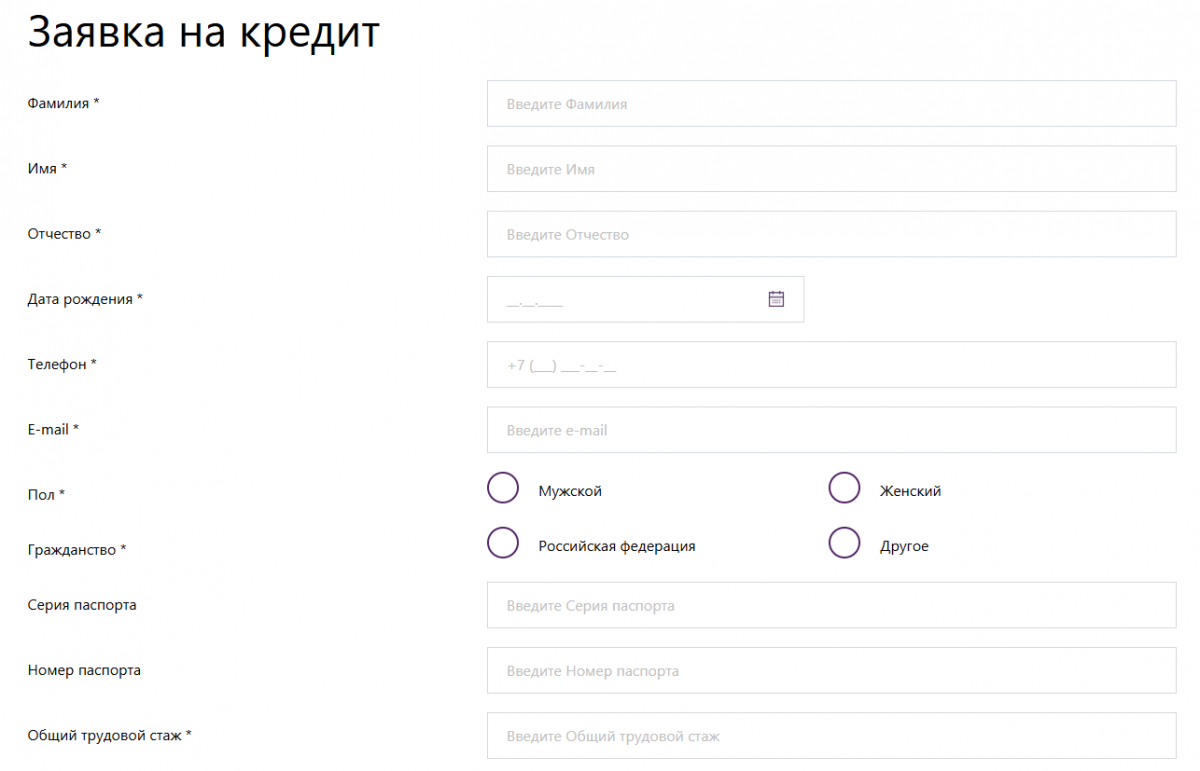1200x771 pixels.
Task: Focus the Общий трудовой стаж field
Action: pyautogui.click(x=831, y=736)
